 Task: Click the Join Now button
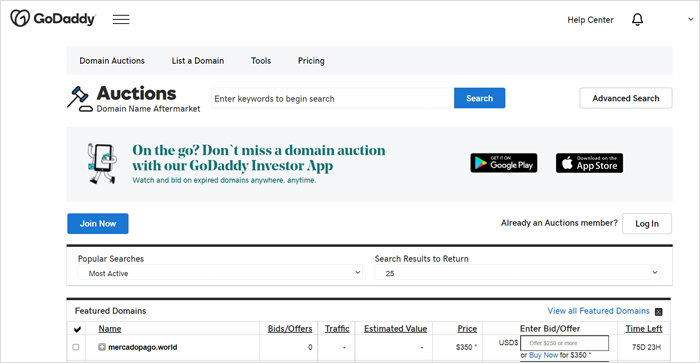tap(98, 224)
